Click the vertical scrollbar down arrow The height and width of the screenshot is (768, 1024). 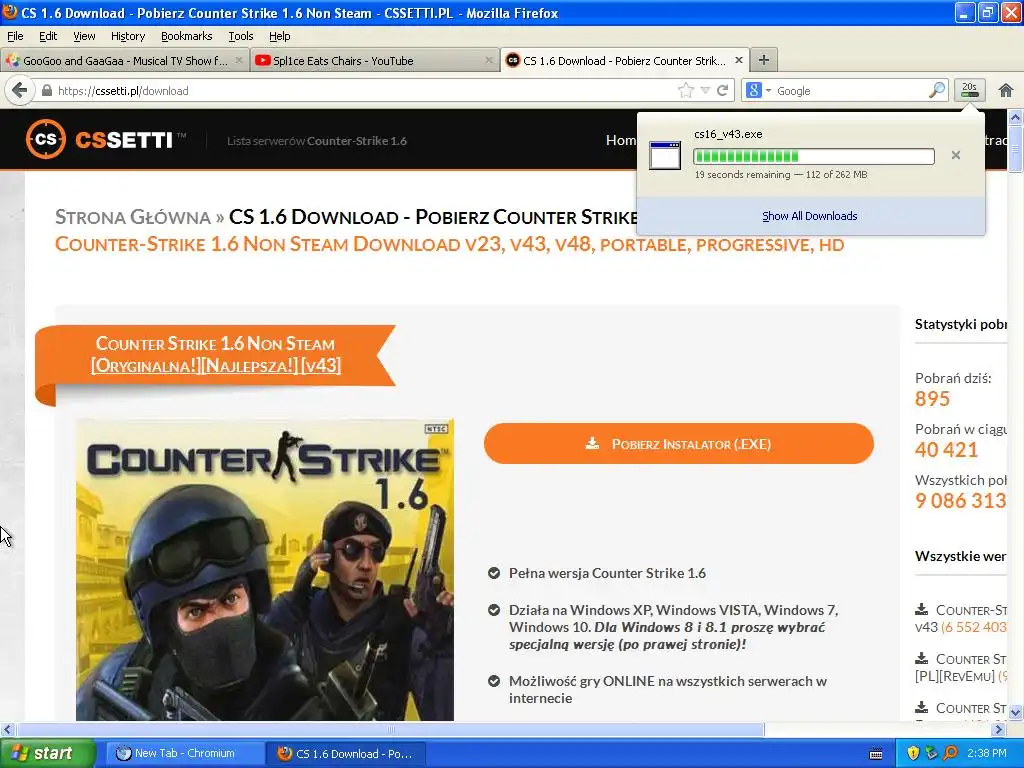pos(1016,712)
